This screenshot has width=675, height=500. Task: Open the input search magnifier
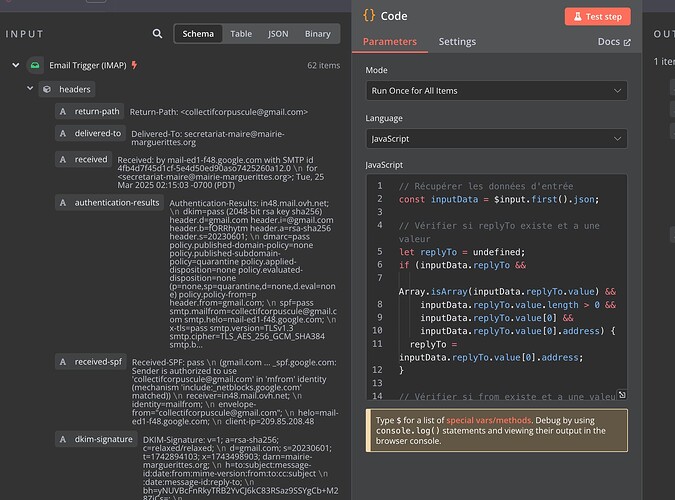coord(157,34)
